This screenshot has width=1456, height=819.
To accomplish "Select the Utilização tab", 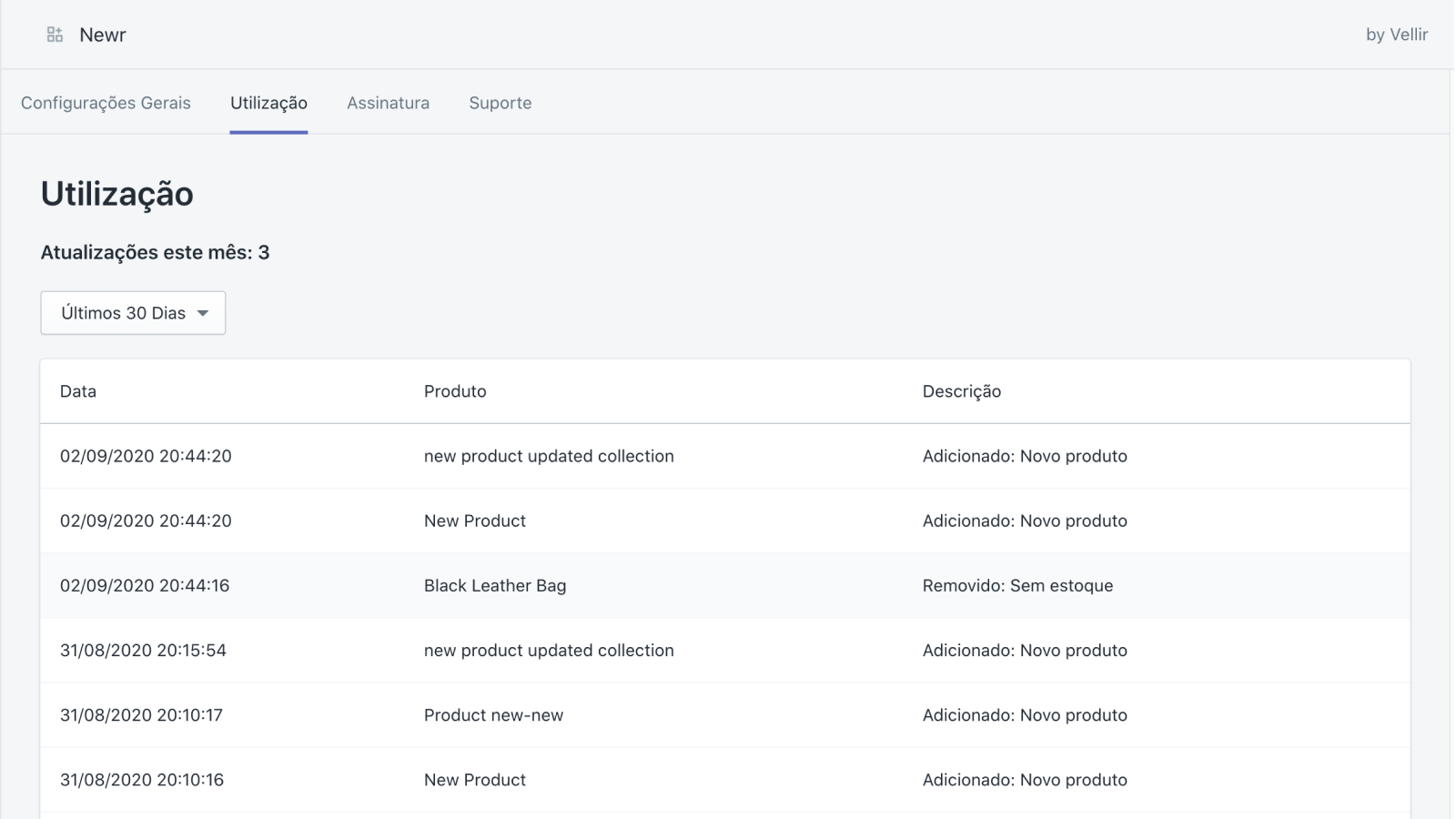I will tap(268, 103).
